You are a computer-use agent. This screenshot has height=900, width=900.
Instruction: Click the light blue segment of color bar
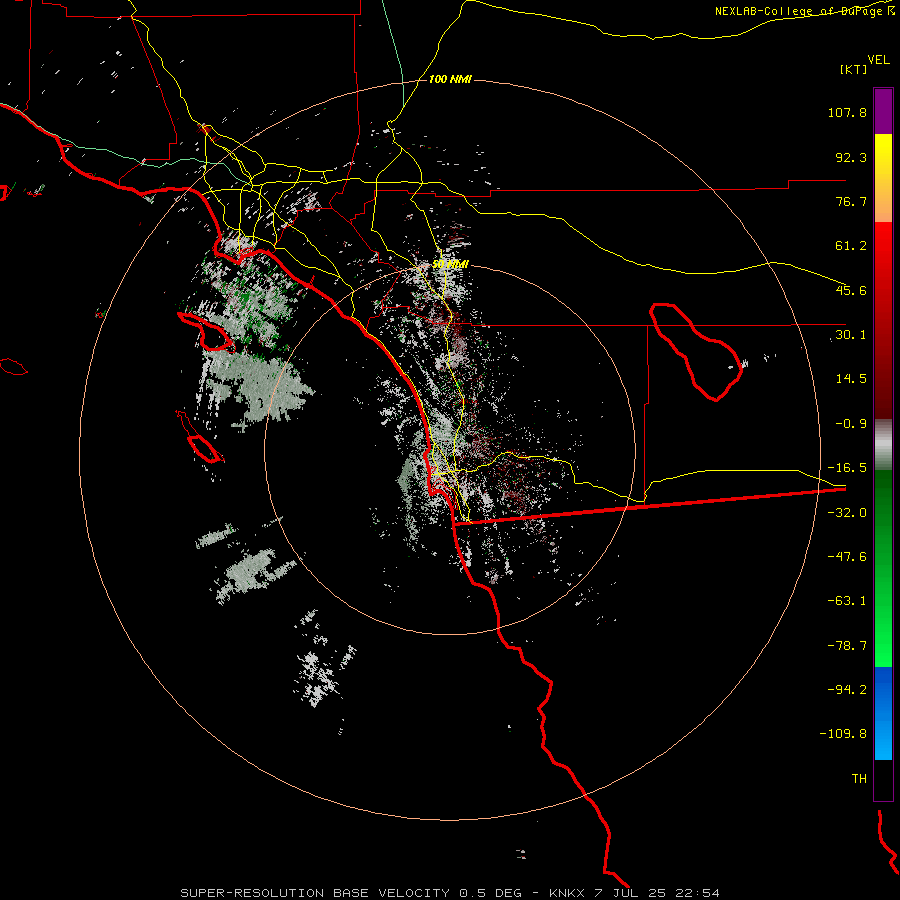[883, 739]
